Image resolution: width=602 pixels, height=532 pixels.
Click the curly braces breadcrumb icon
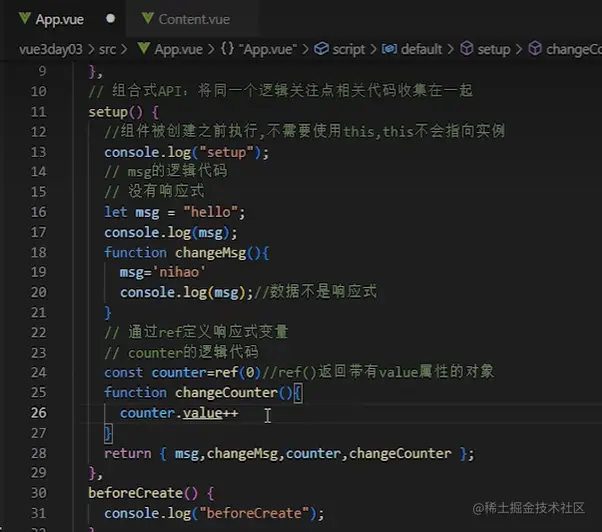tap(227, 49)
